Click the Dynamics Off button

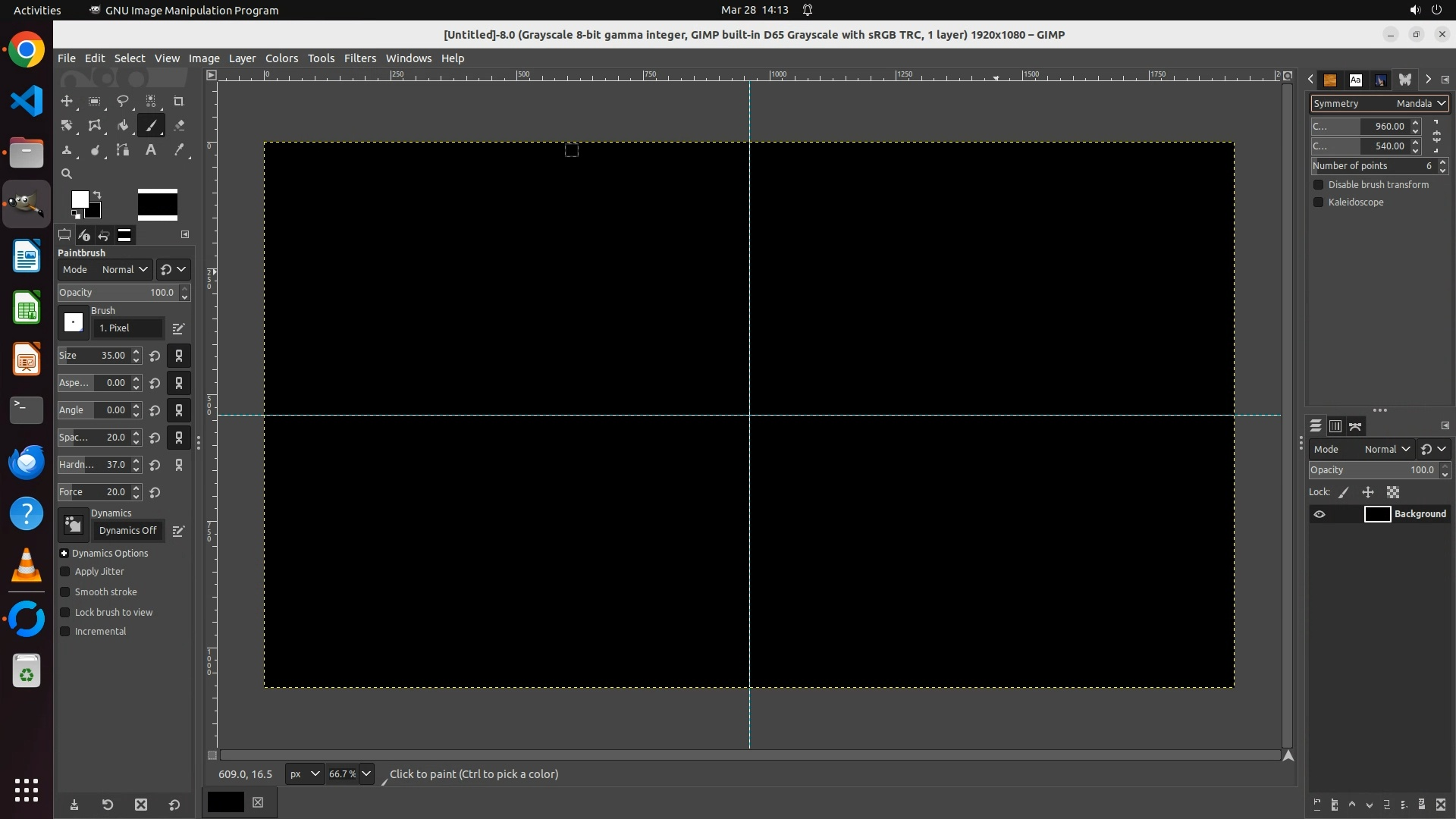[x=127, y=531]
